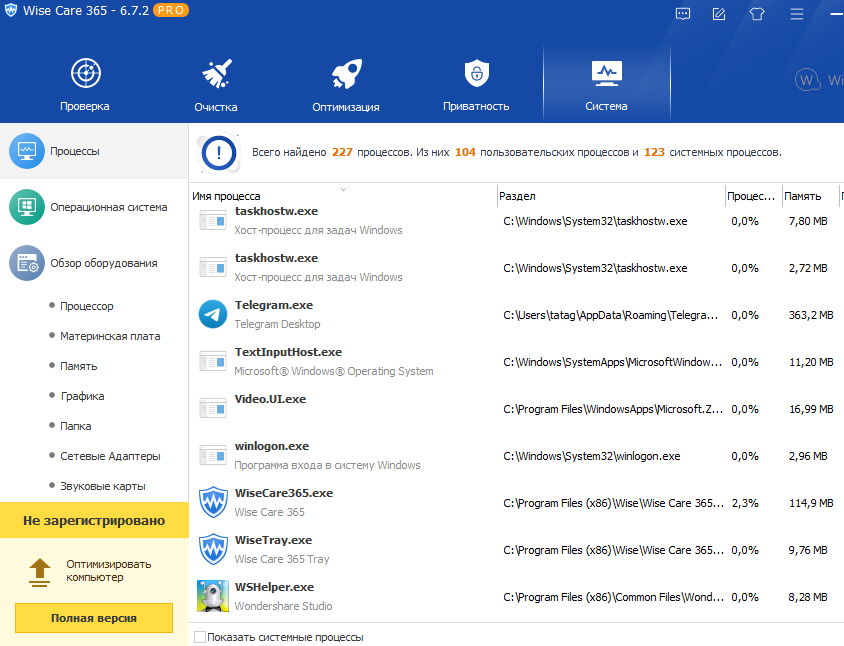The width and height of the screenshot is (844, 646).
Task: Click the sort arrow above Имя процесса
Action: pyautogui.click(x=343, y=189)
